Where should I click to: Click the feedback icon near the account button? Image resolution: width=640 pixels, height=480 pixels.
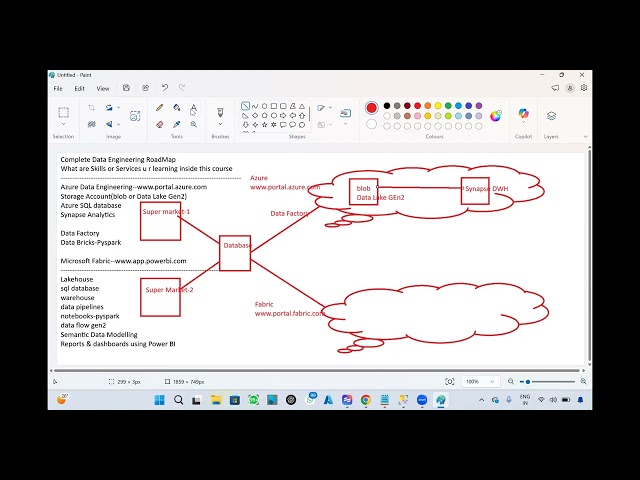tap(555, 88)
